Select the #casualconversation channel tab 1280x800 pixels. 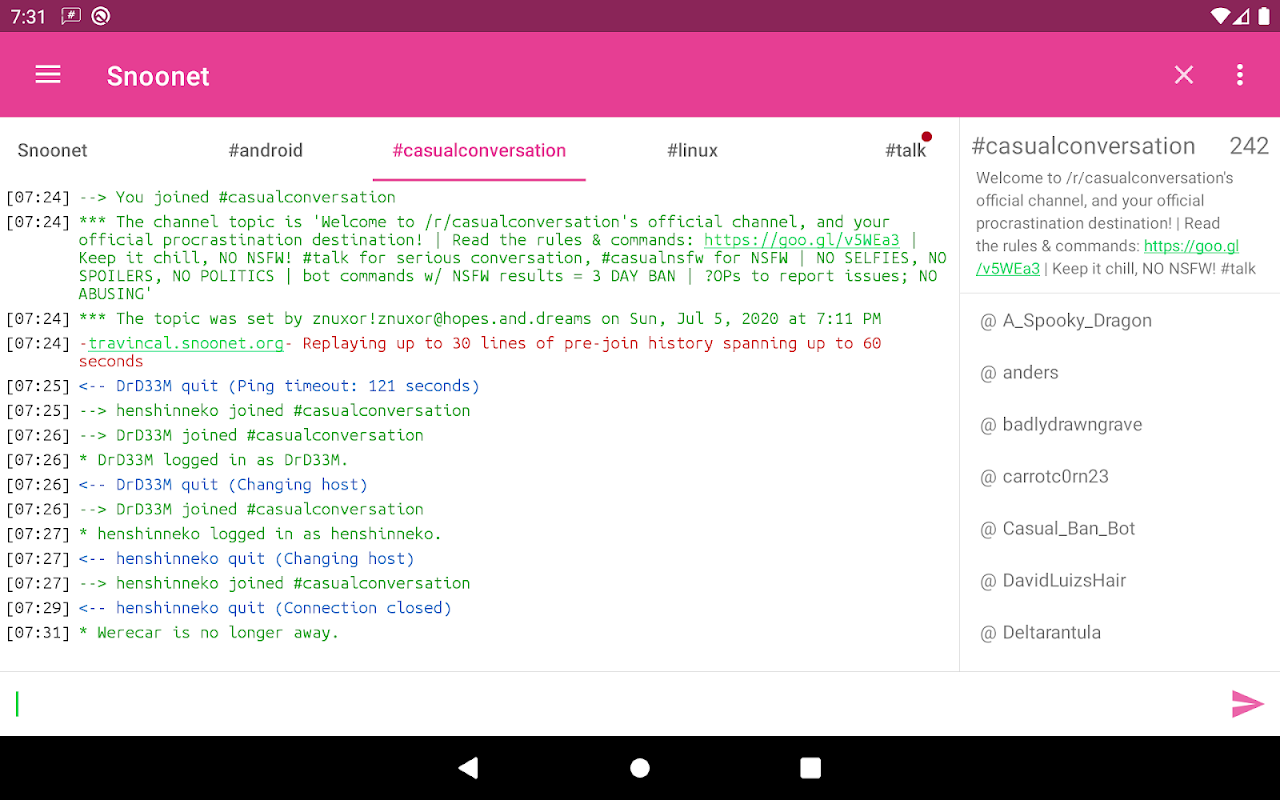(479, 150)
